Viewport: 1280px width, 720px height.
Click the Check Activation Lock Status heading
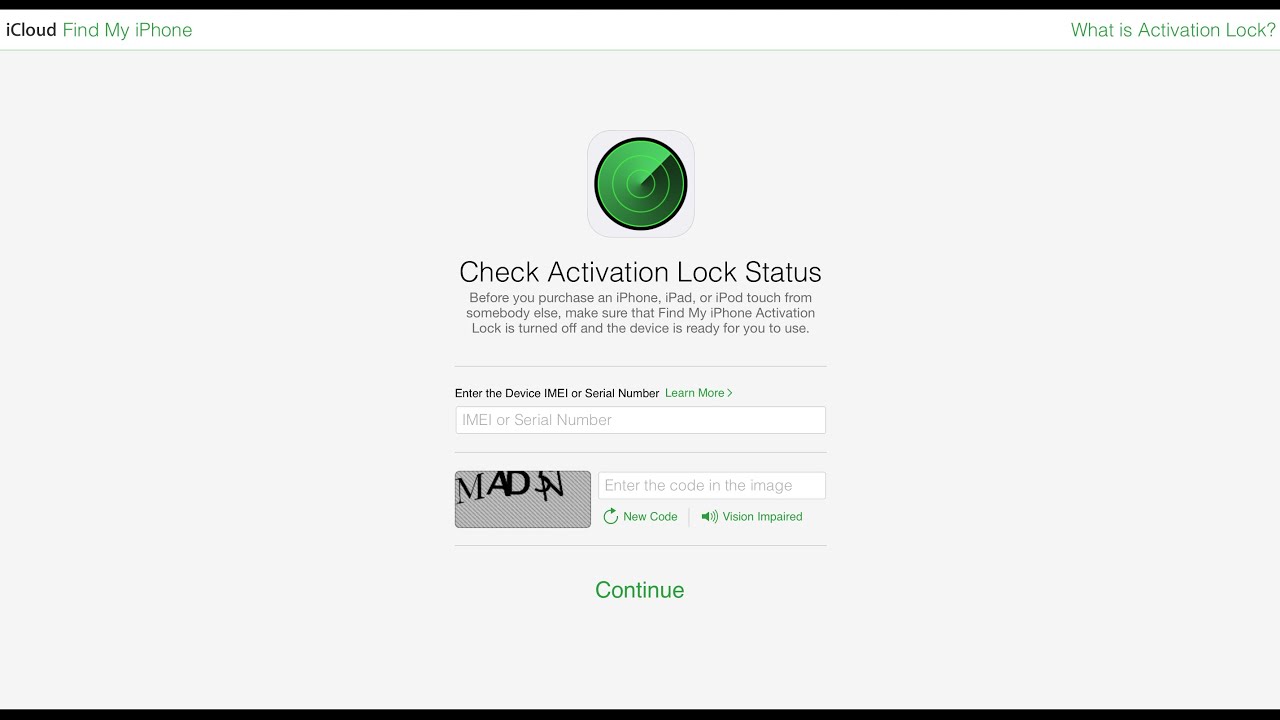tap(640, 272)
